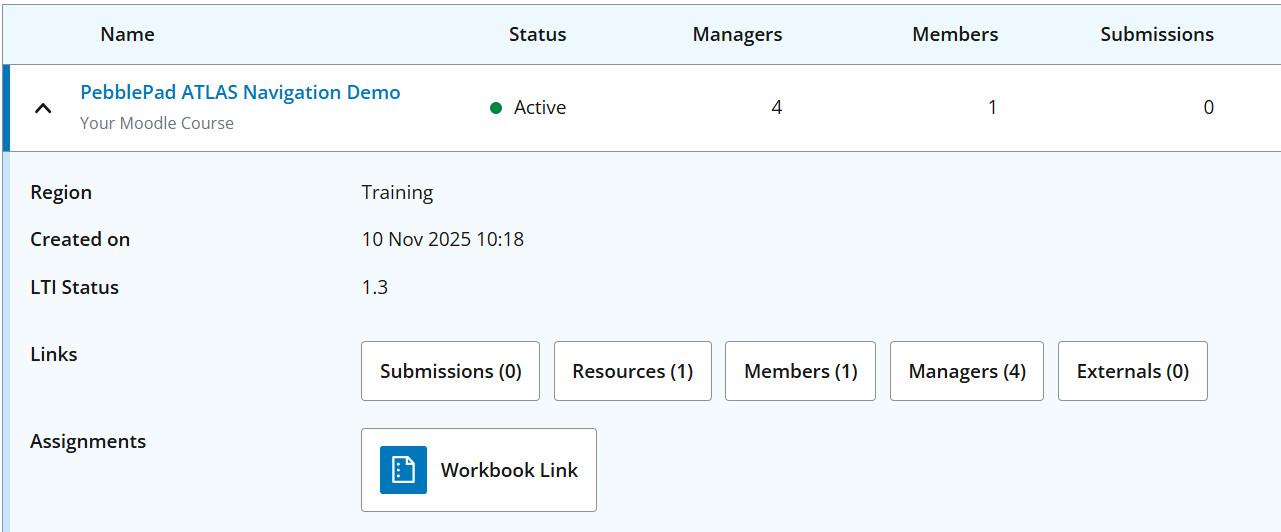Click the Links label
The height and width of the screenshot is (532, 1281).
click(x=54, y=354)
